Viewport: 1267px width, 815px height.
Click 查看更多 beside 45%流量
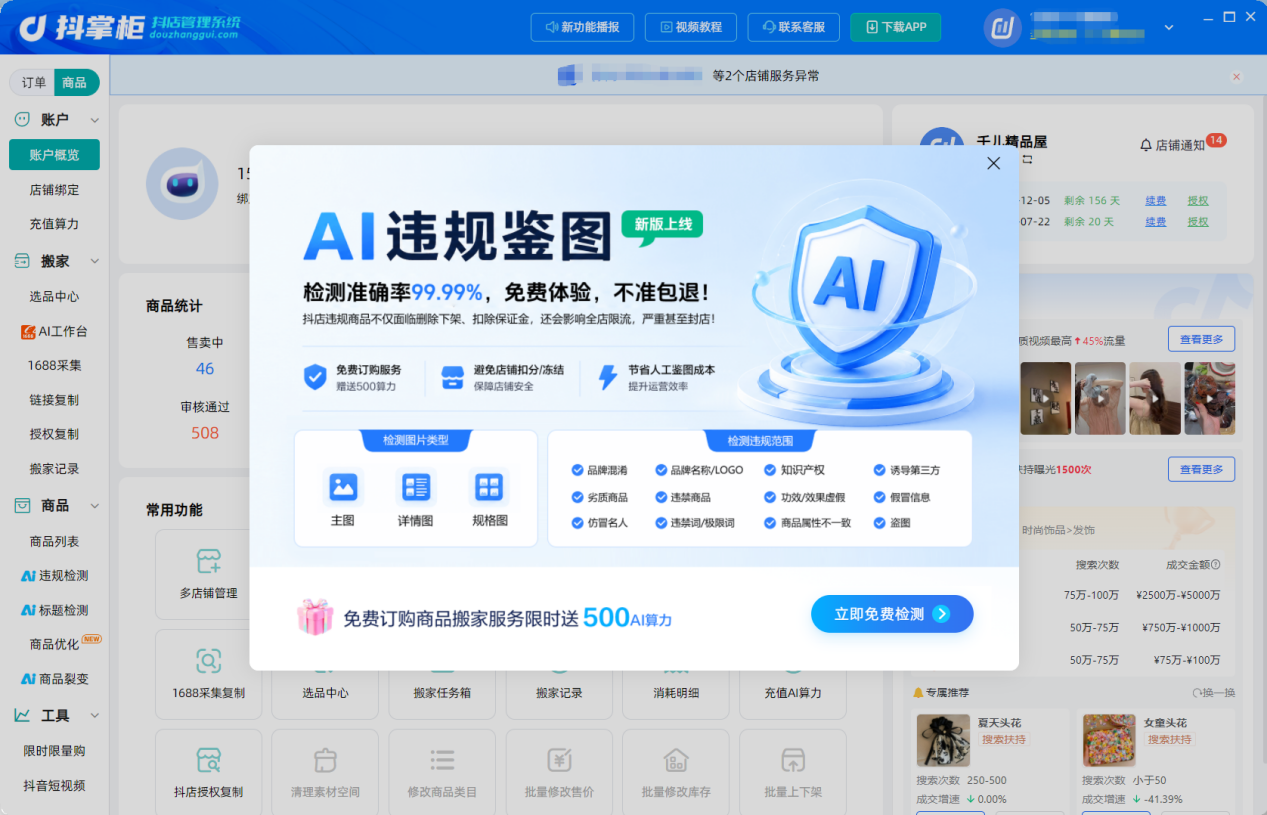click(1201, 339)
